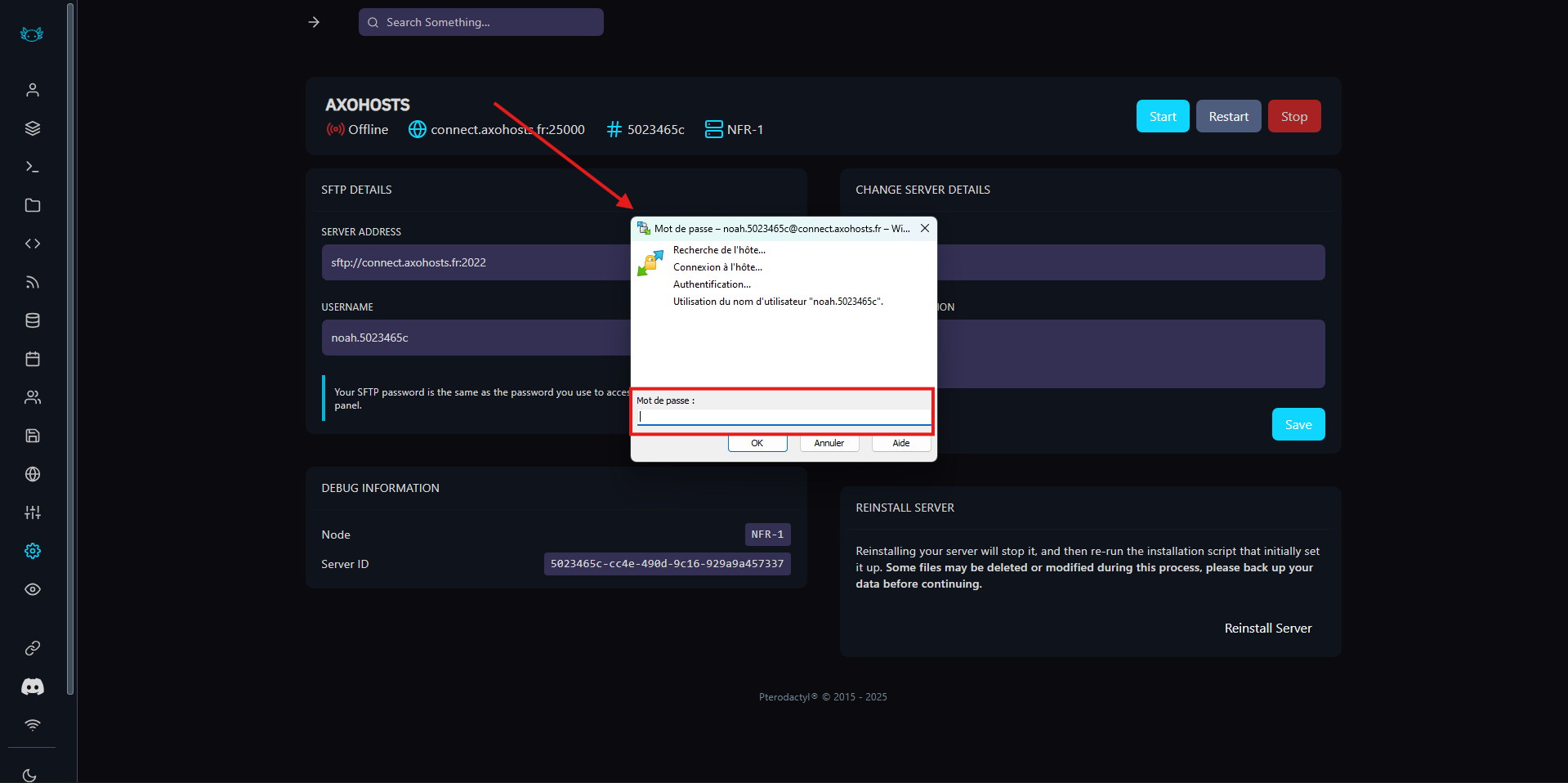The height and width of the screenshot is (783, 1568).
Task: Click OK in the password dialog
Action: (757, 443)
